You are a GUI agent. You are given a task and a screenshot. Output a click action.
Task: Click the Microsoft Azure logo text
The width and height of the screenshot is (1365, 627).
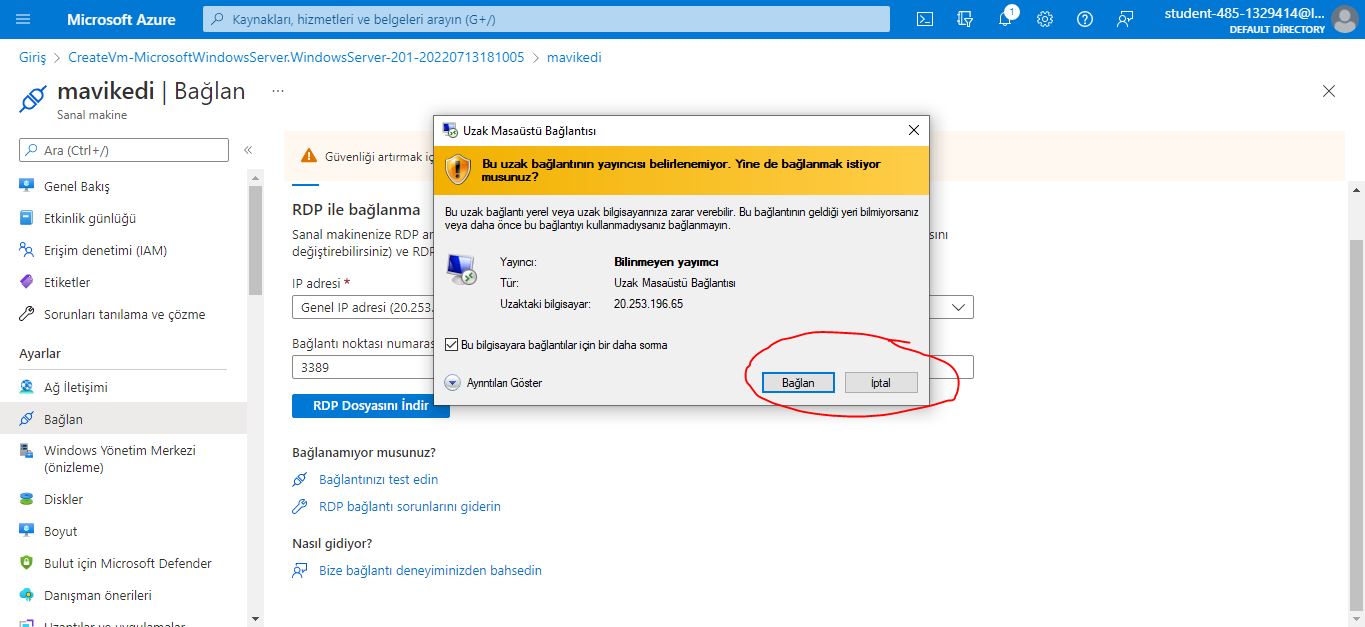tap(121, 19)
